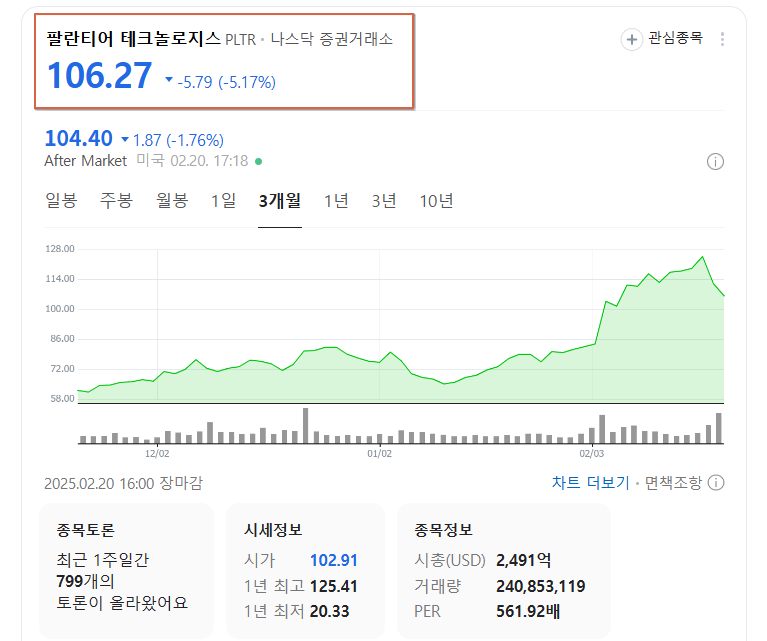The height and width of the screenshot is (641, 767).
Task: Click the chart peak near 125
Action: [x=702, y=257]
